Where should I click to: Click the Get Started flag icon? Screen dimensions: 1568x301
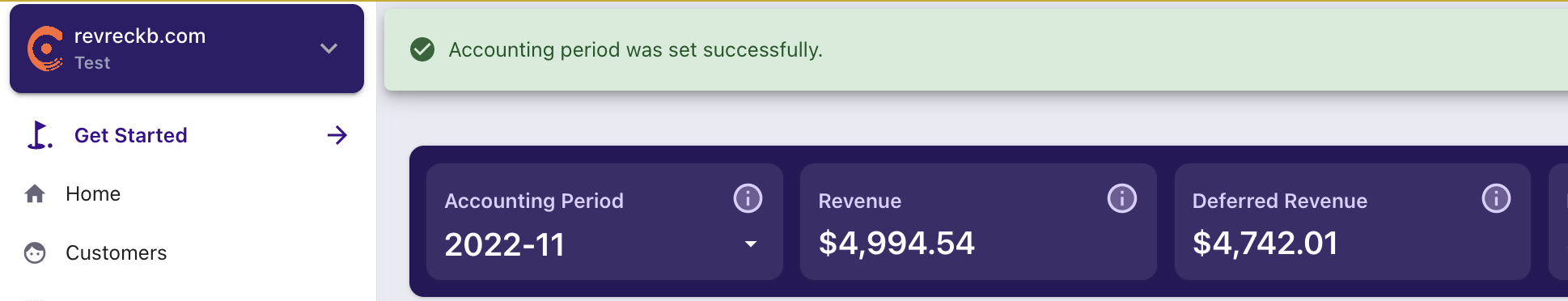(40, 135)
